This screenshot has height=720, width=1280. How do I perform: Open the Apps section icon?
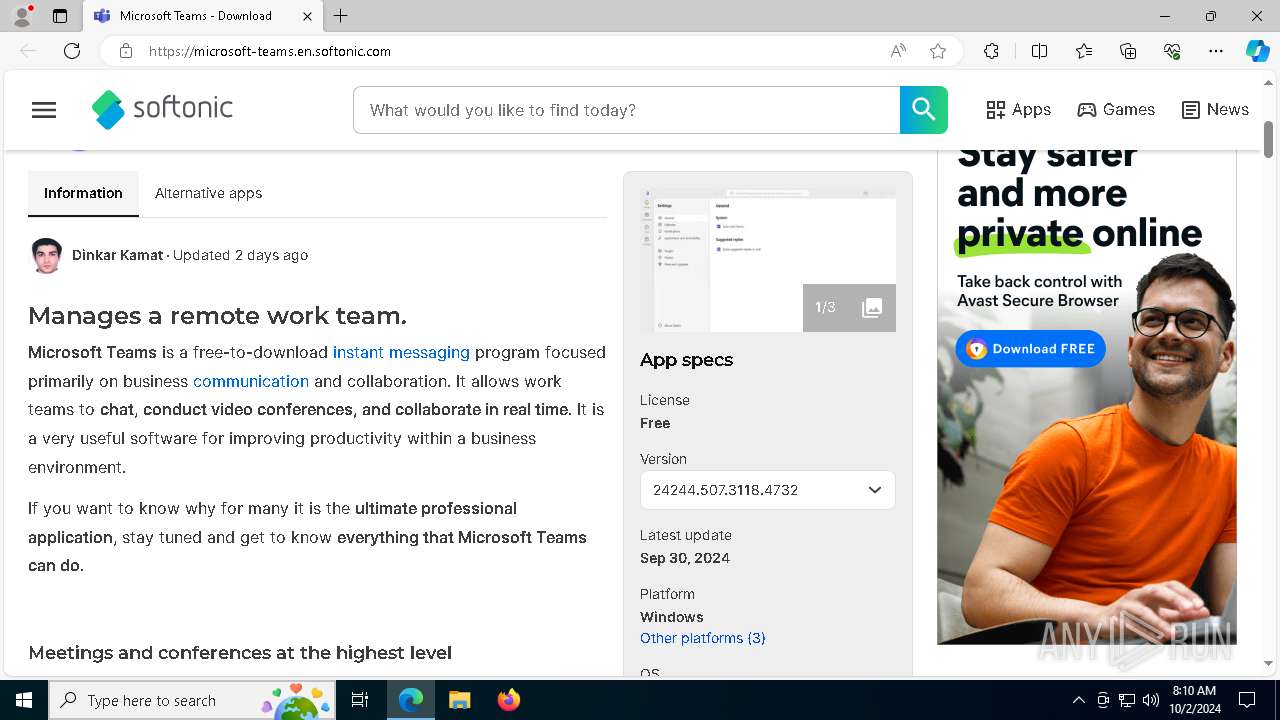[995, 110]
